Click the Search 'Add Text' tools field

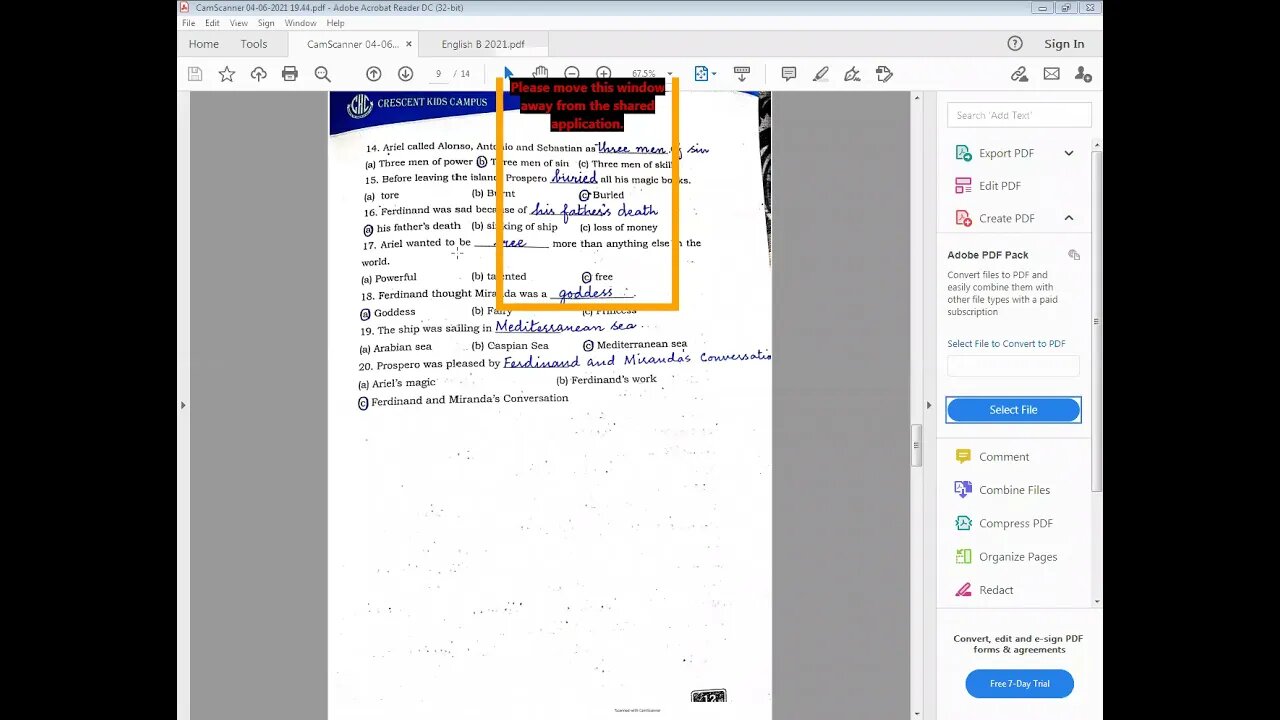click(1020, 115)
